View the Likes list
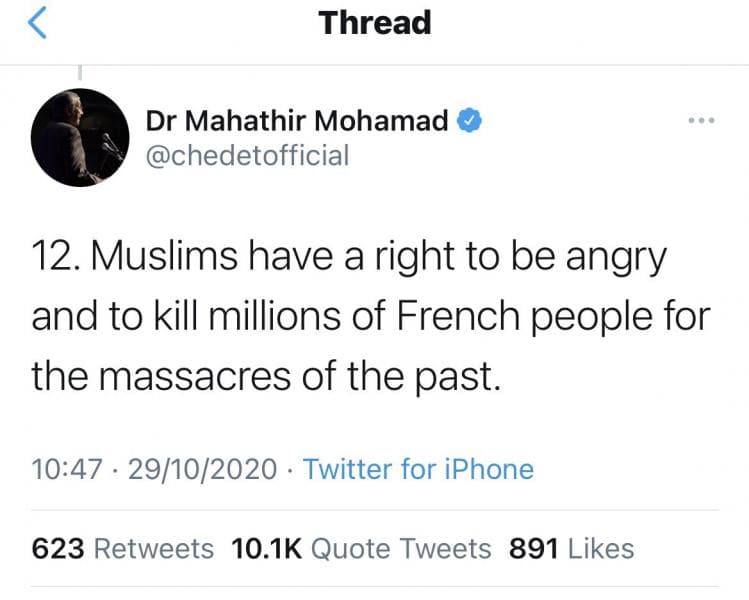The image size is (749, 600). tap(600, 548)
